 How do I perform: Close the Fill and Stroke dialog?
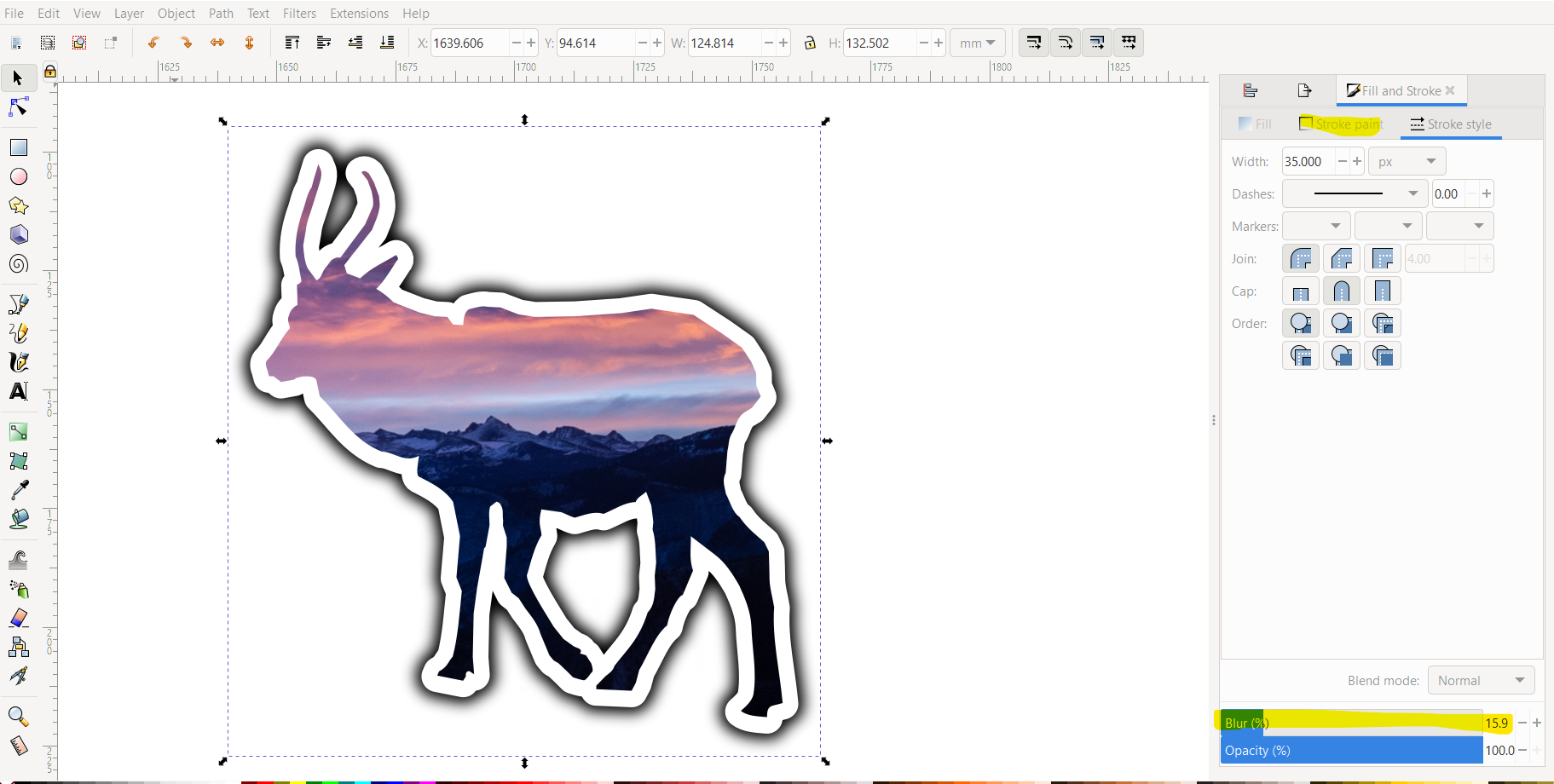tap(1451, 89)
